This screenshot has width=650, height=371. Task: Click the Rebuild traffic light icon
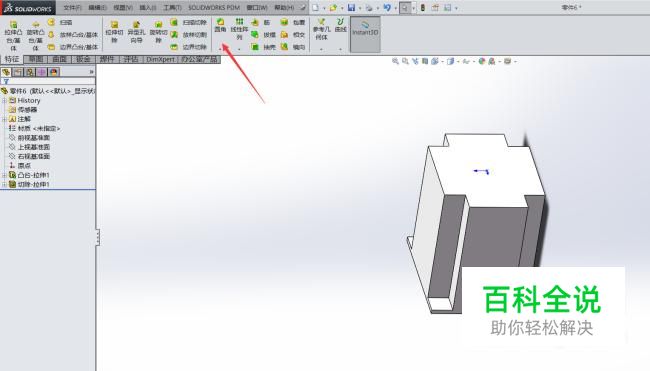click(422, 7)
